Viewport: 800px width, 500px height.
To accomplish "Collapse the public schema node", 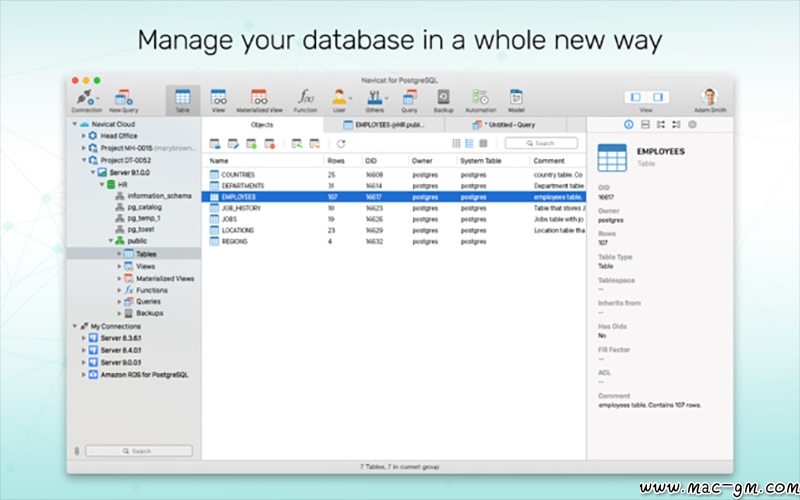I will (110, 241).
